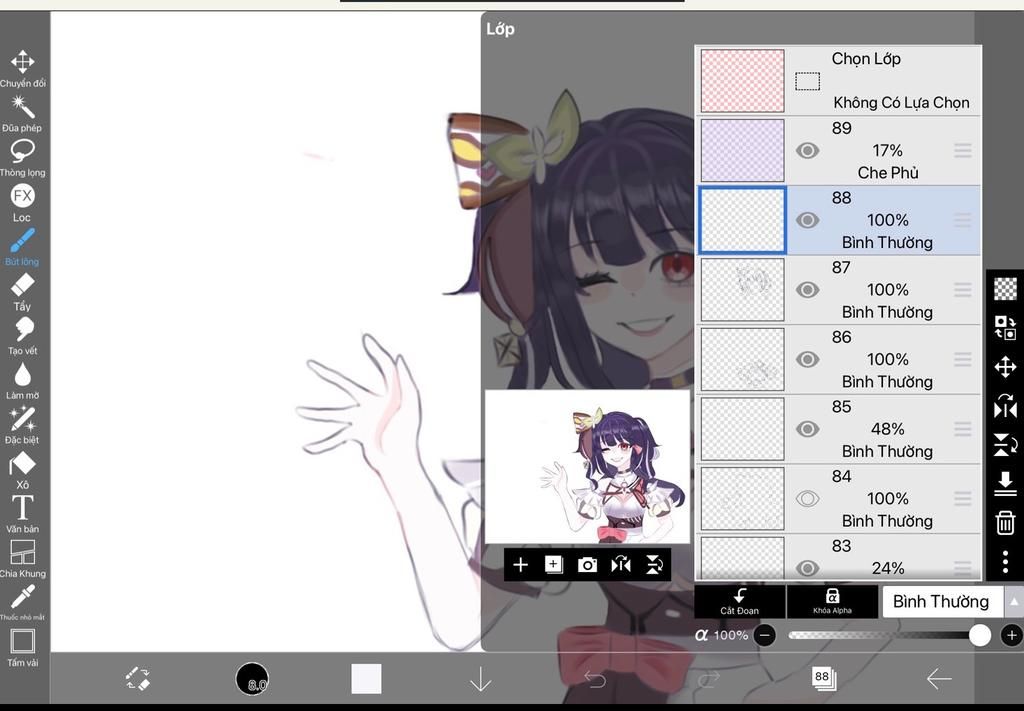
Task: Toggle visibility of layer 85
Action: 808,428
